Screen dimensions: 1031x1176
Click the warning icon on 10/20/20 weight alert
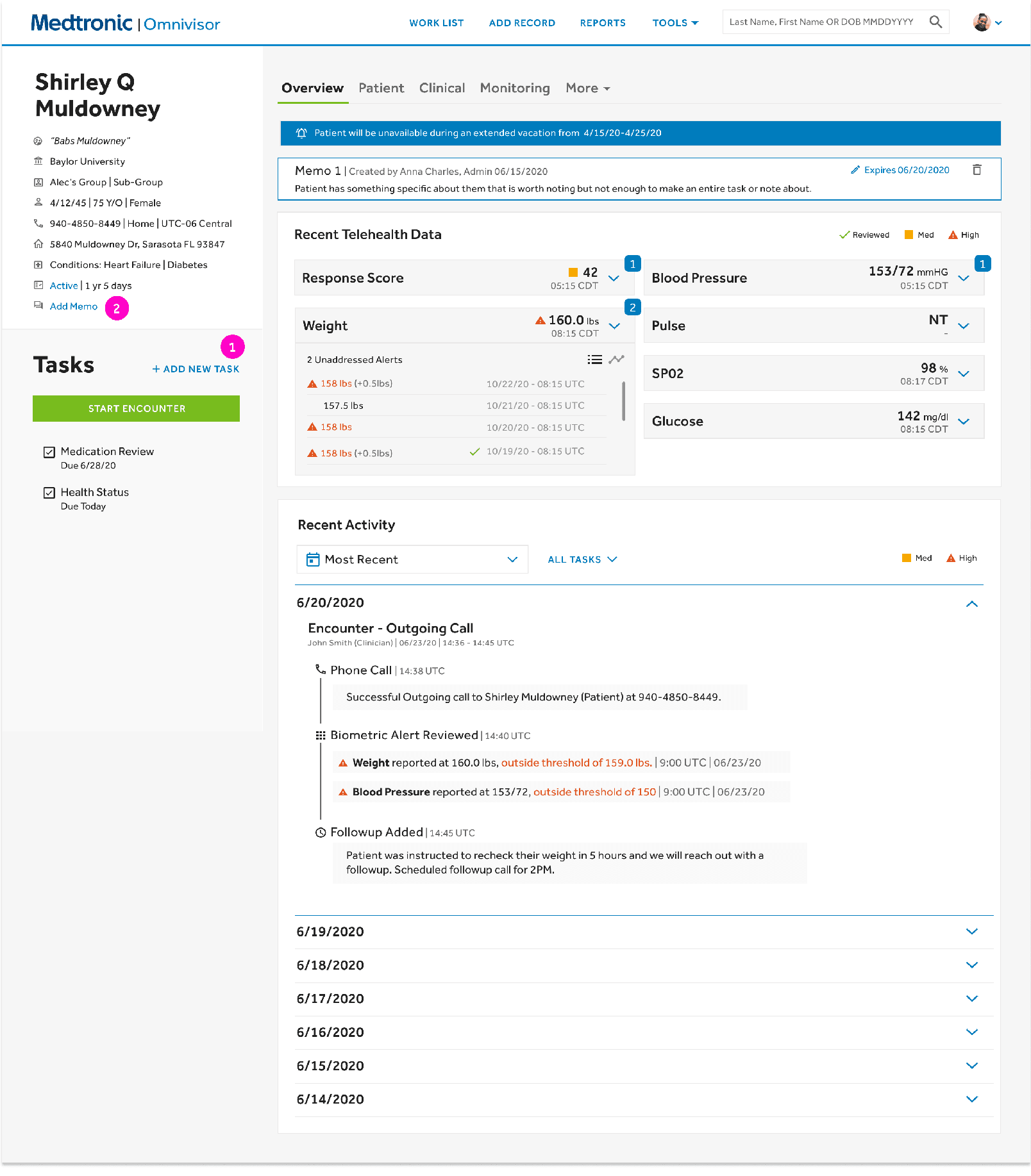tap(312, 427)
